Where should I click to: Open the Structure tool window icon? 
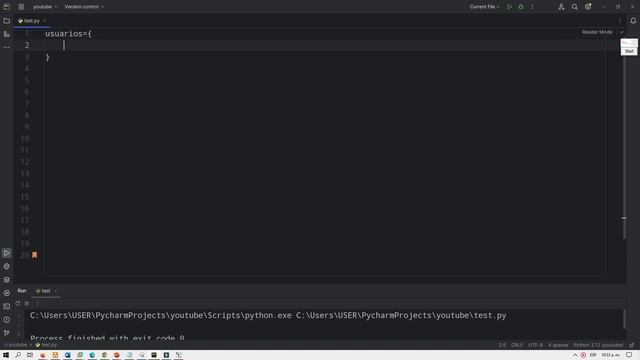pos(7,34)
